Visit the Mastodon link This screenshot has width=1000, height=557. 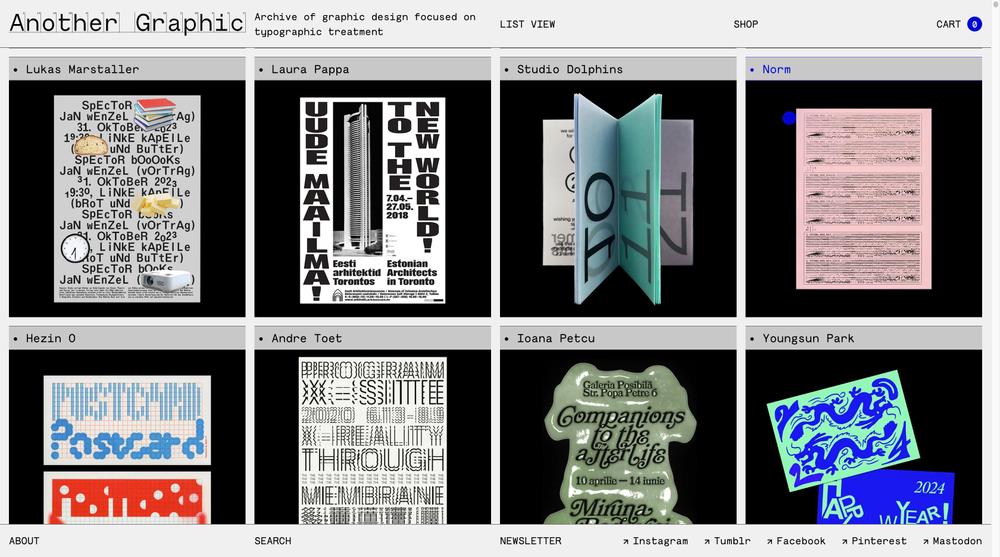952,541
